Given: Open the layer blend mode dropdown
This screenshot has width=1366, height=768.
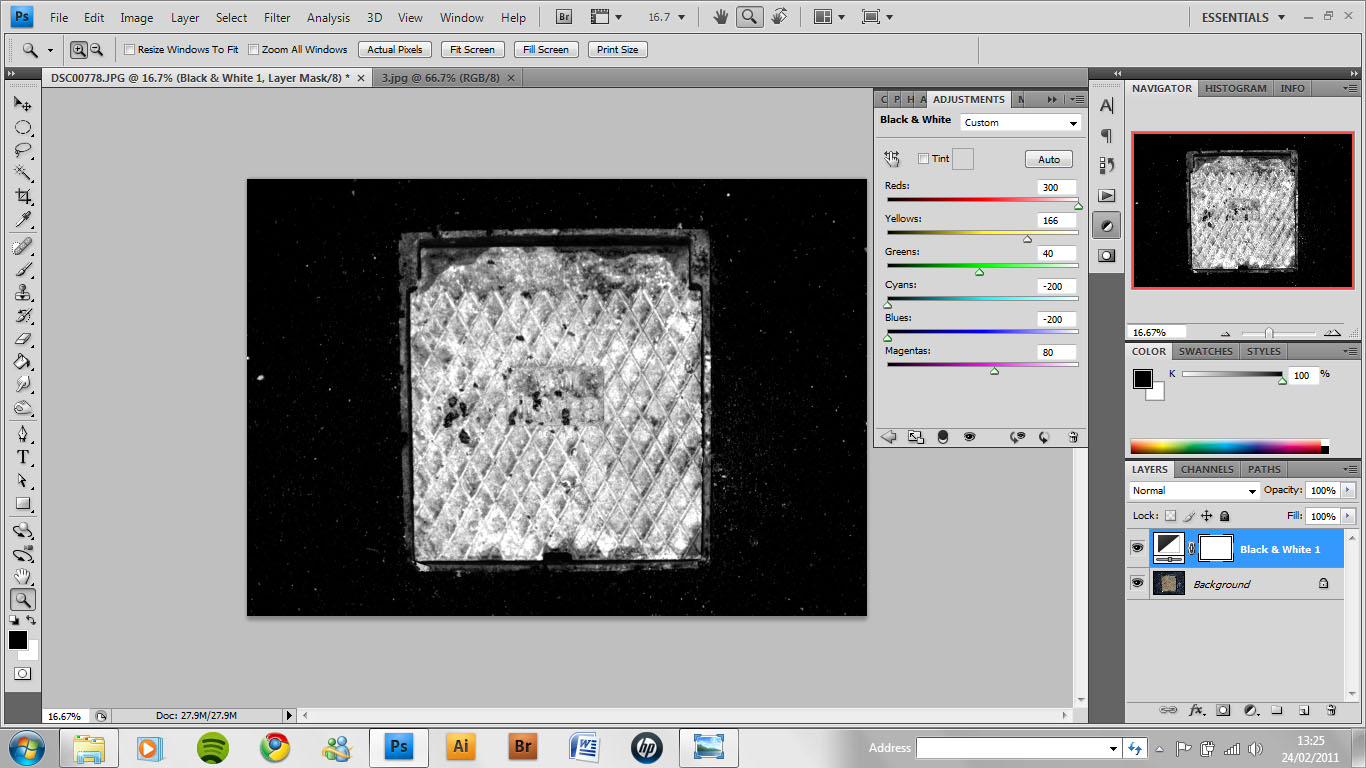Looking at the screenshot, I should pyautogui.click(x=1194, y=491).
